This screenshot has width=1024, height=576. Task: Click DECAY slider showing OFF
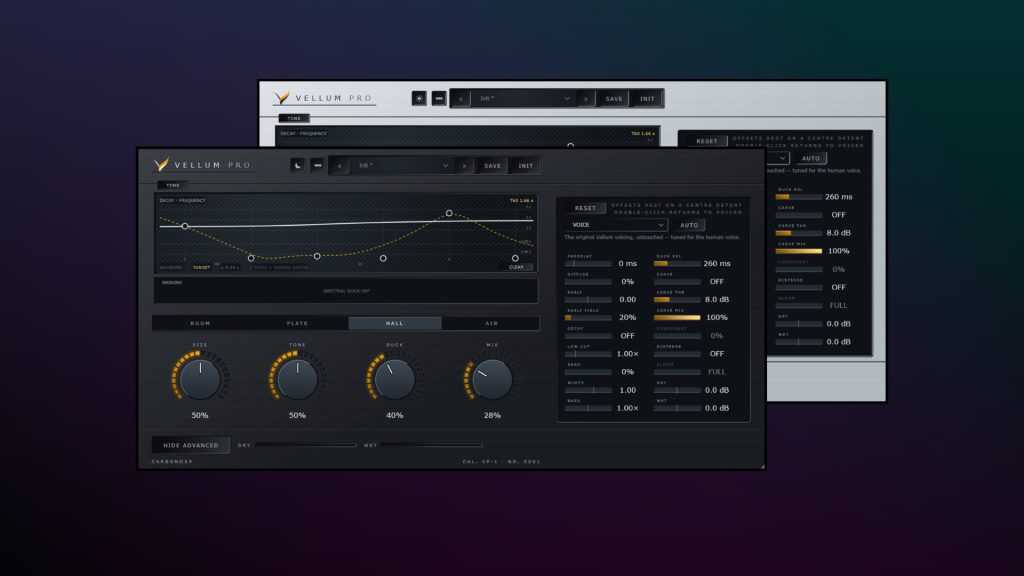pos(588,336)
